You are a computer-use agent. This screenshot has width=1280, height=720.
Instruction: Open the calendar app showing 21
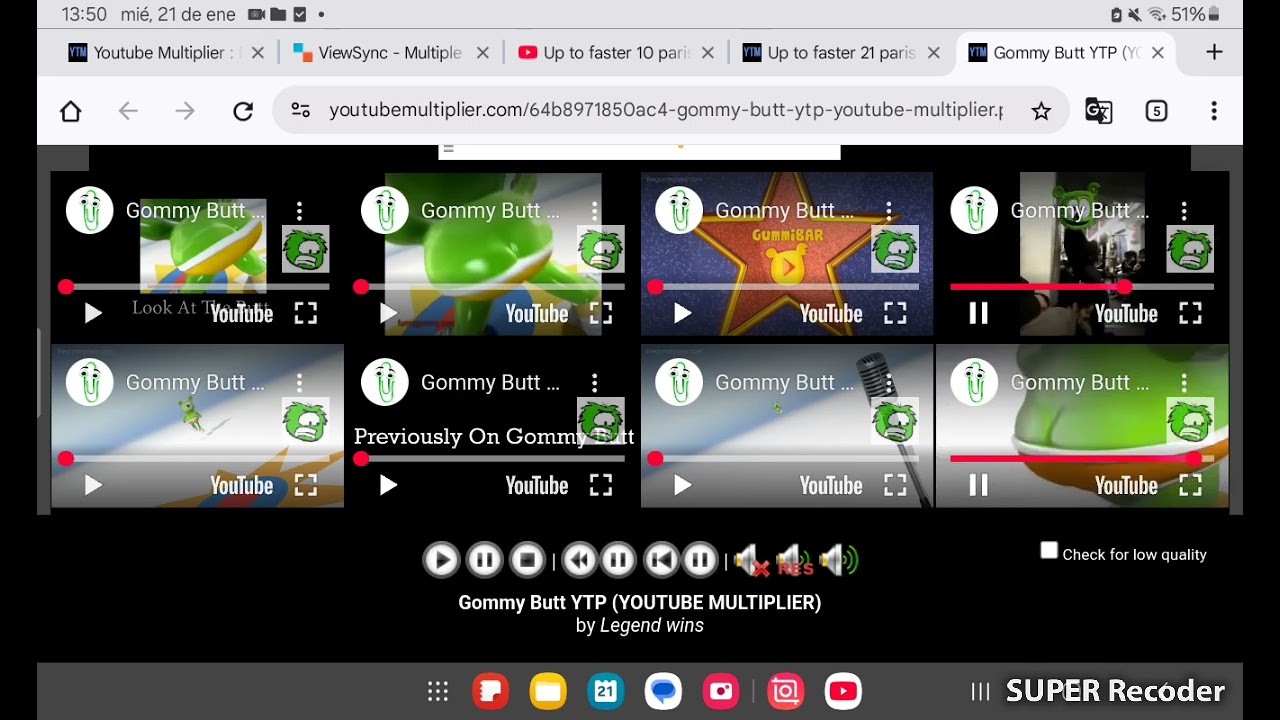pyautogui.click(x=606, y=691)
